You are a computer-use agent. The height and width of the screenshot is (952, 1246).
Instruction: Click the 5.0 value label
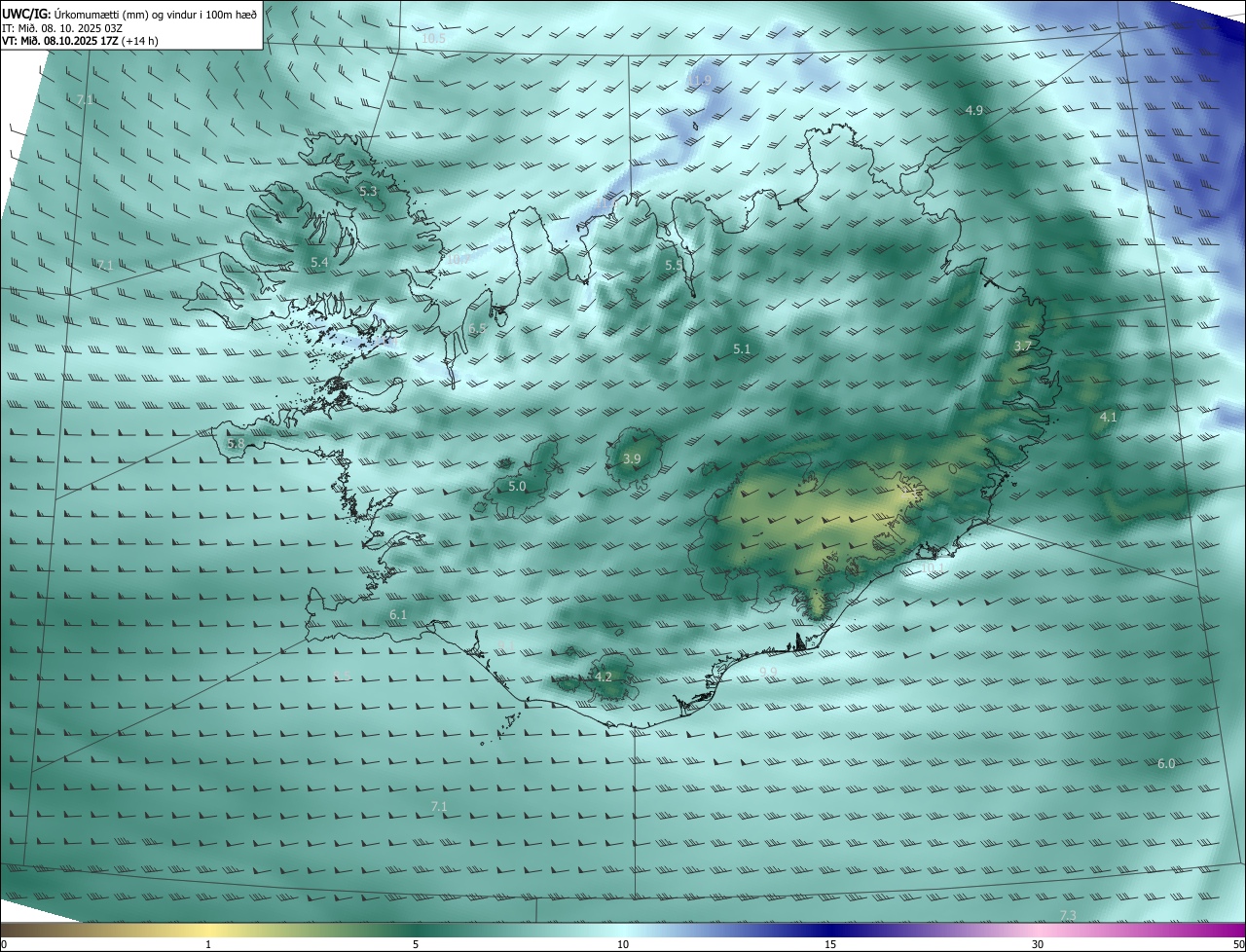(x=517, y=486)
